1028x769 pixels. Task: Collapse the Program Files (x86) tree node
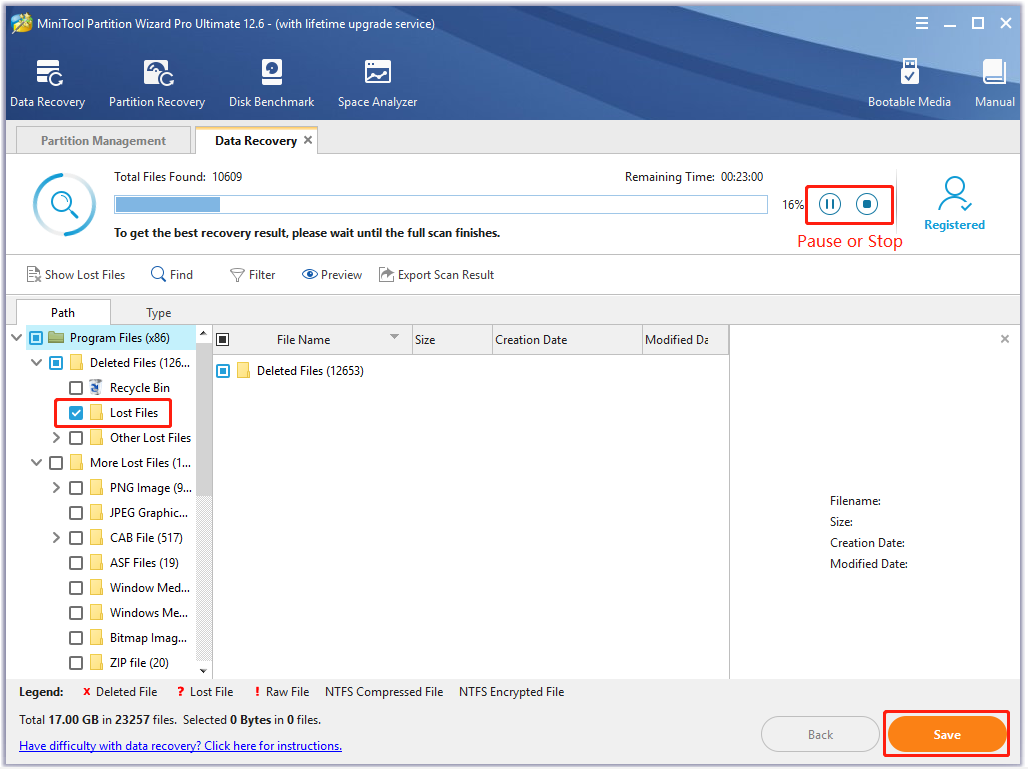(17, 338)
